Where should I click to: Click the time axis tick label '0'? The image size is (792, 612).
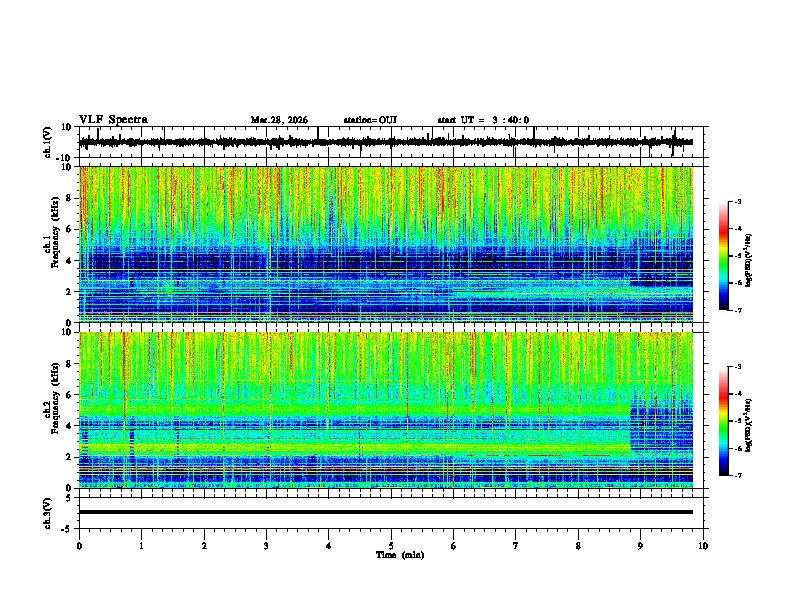79,546
